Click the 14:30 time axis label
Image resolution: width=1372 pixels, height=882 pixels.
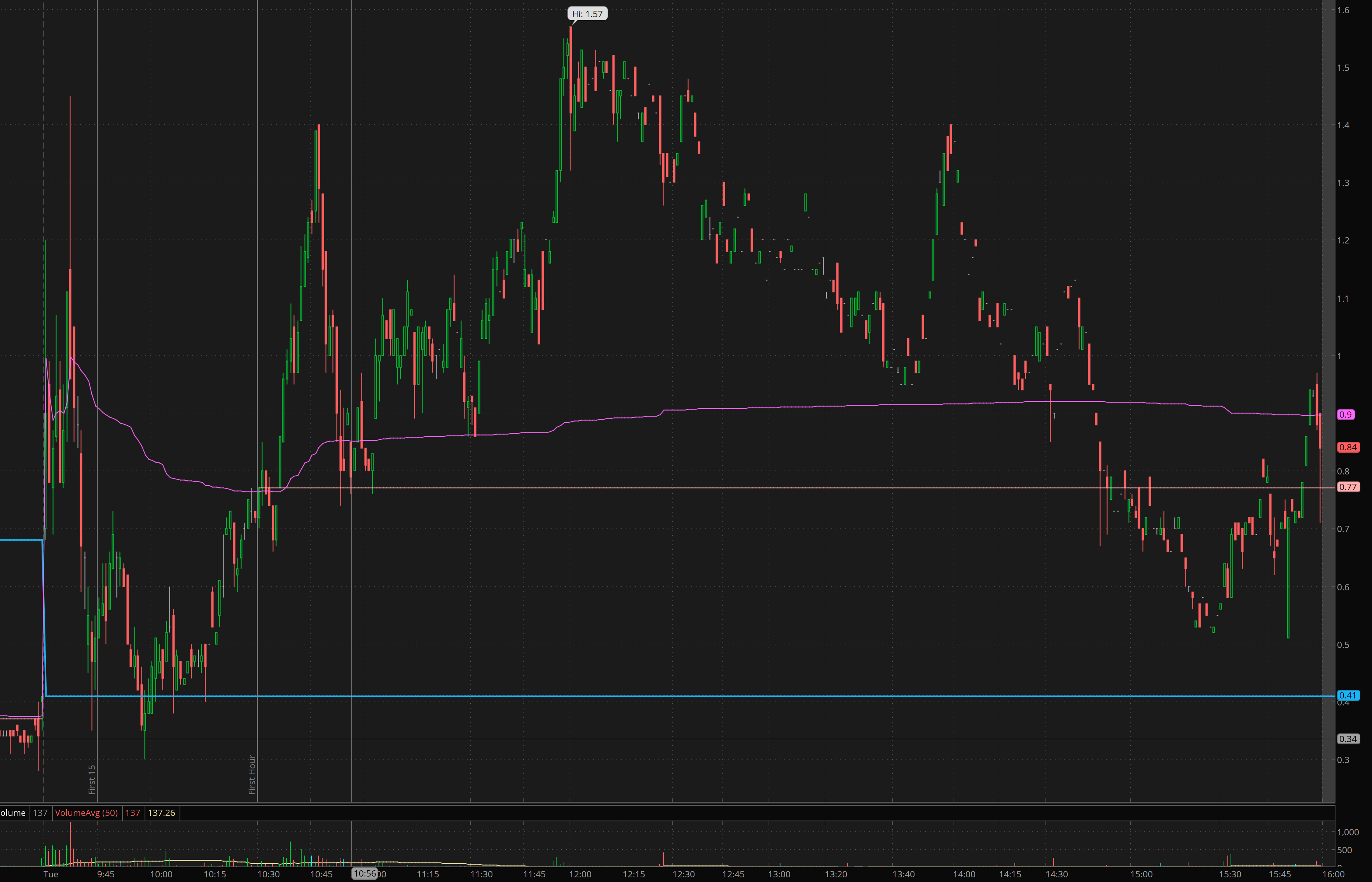click(x=1057, y=874)
